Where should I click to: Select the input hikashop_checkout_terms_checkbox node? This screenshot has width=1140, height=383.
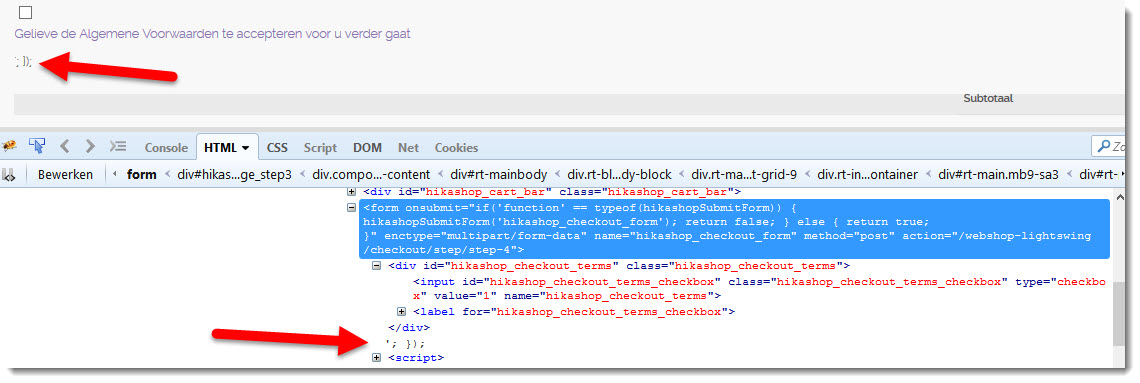760,289
